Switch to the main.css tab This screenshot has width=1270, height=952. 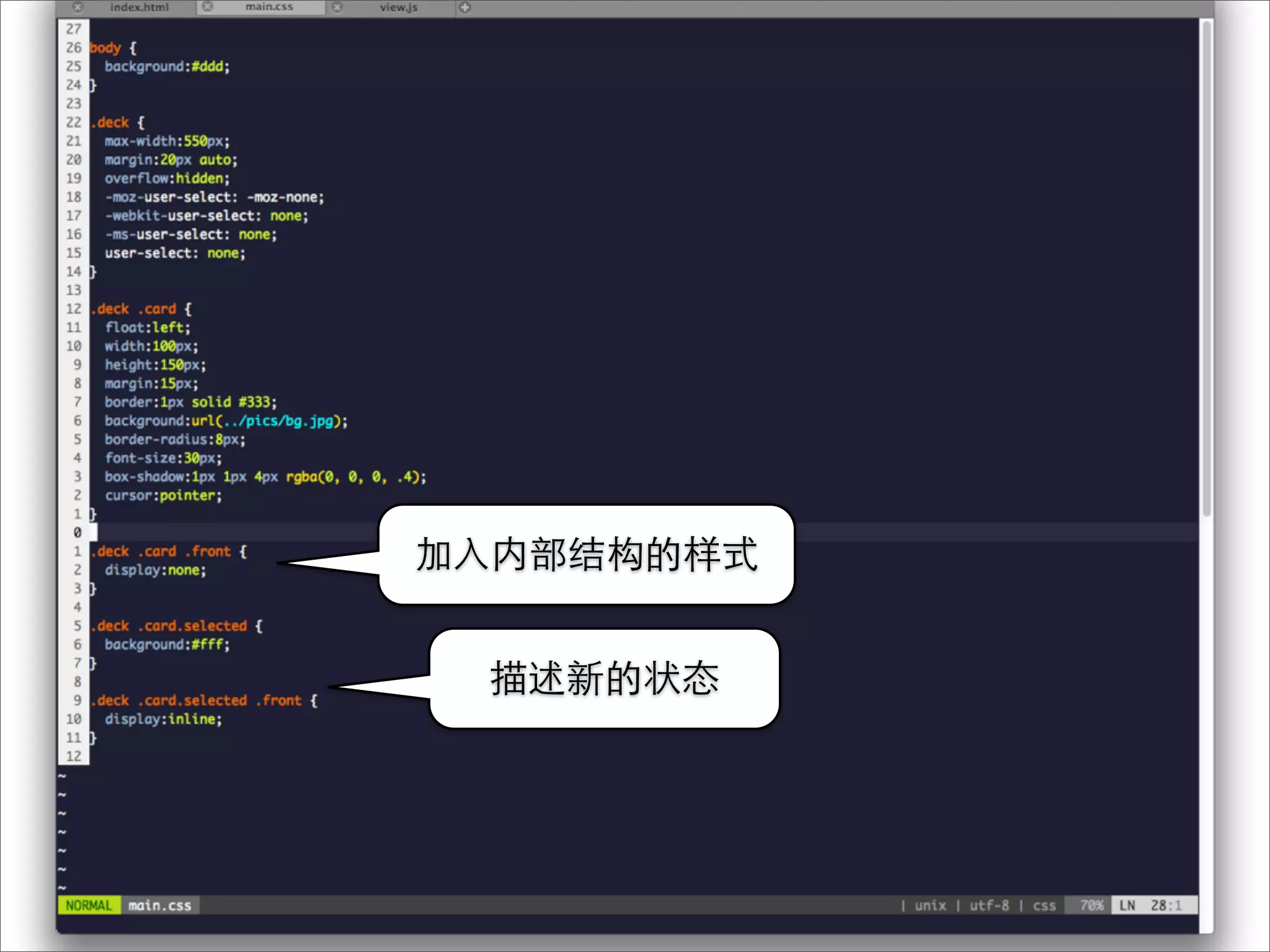point(269,7)
